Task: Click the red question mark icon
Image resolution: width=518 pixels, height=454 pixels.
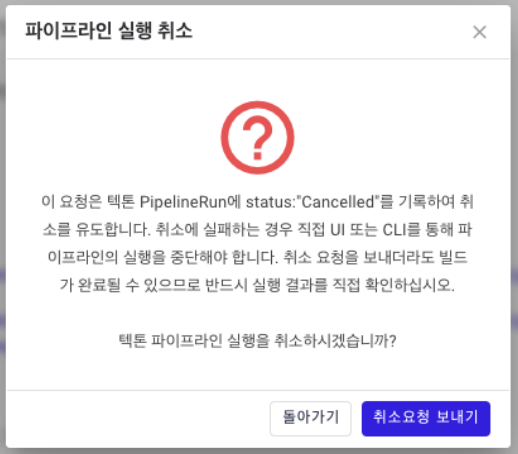Action: click(257, 138)
